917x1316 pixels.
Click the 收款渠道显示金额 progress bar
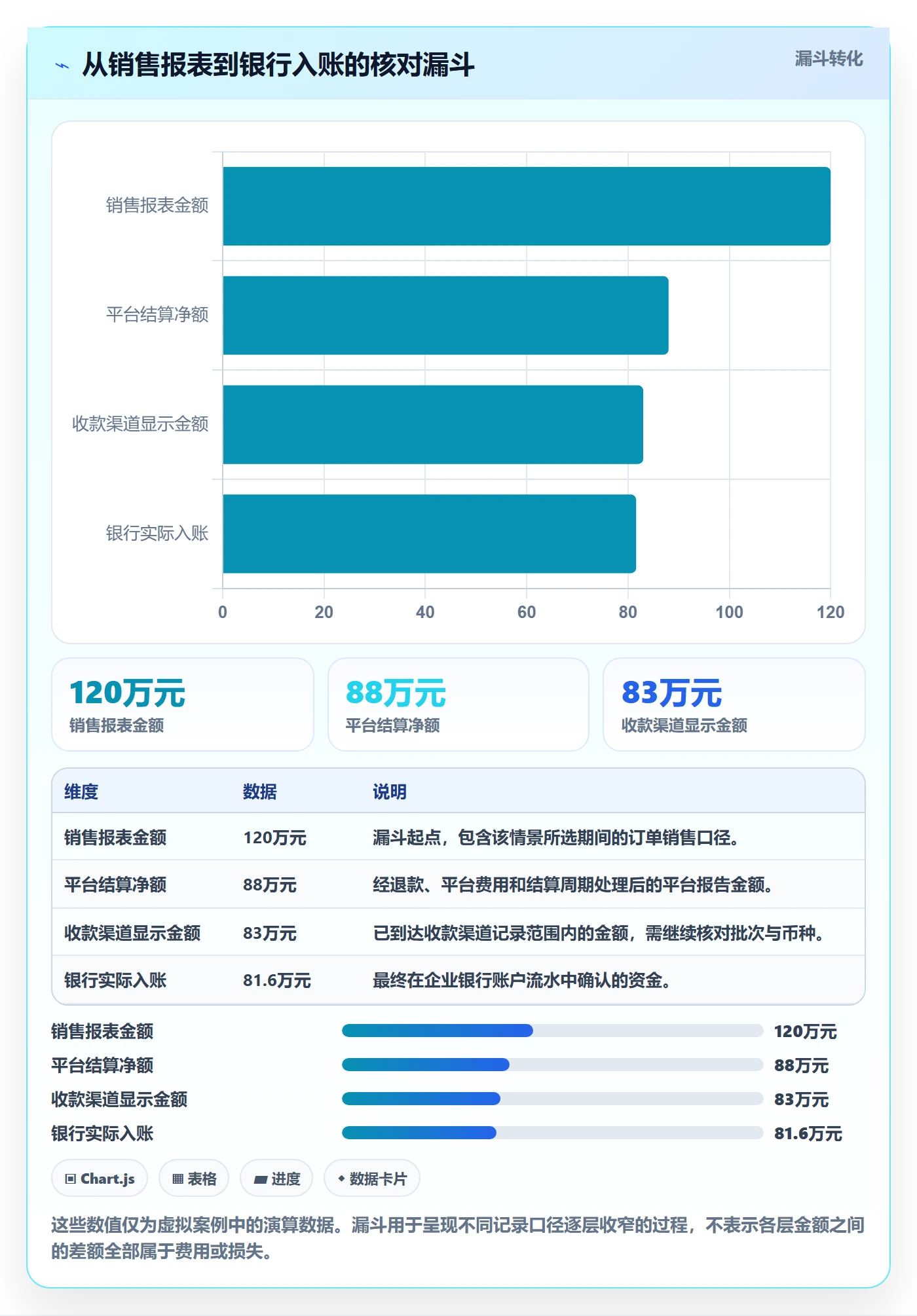point(552,1099)
